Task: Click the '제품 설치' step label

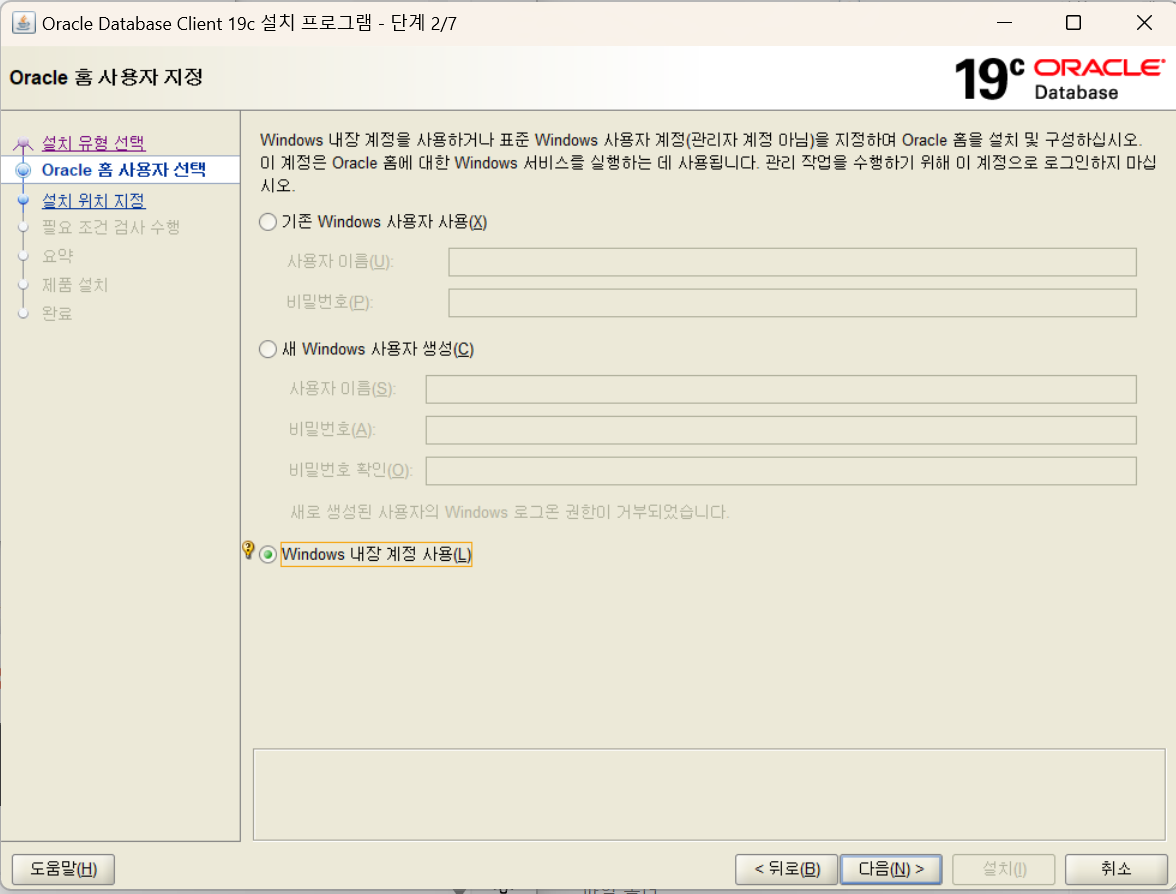Action: click(75, 285)
